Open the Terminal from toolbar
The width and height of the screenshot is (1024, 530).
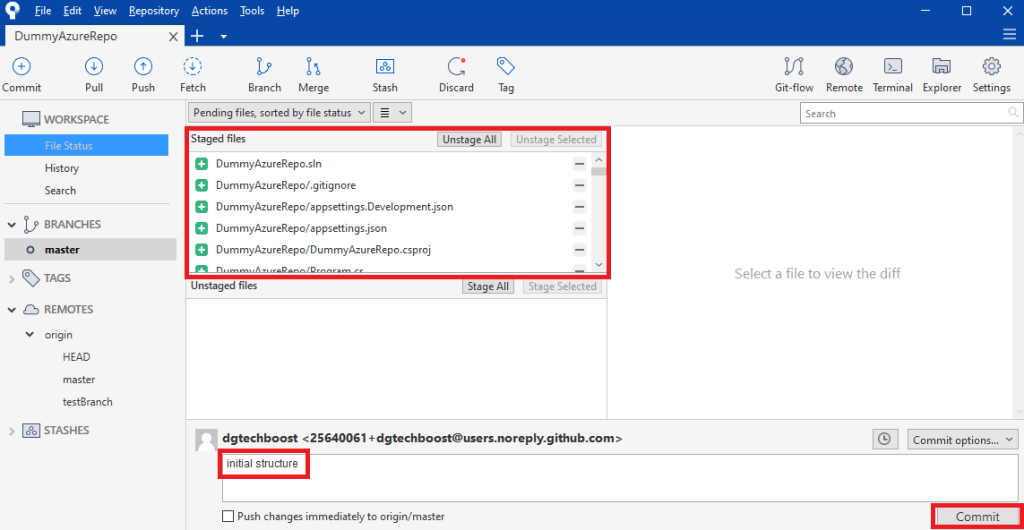[x=892, y=67]
